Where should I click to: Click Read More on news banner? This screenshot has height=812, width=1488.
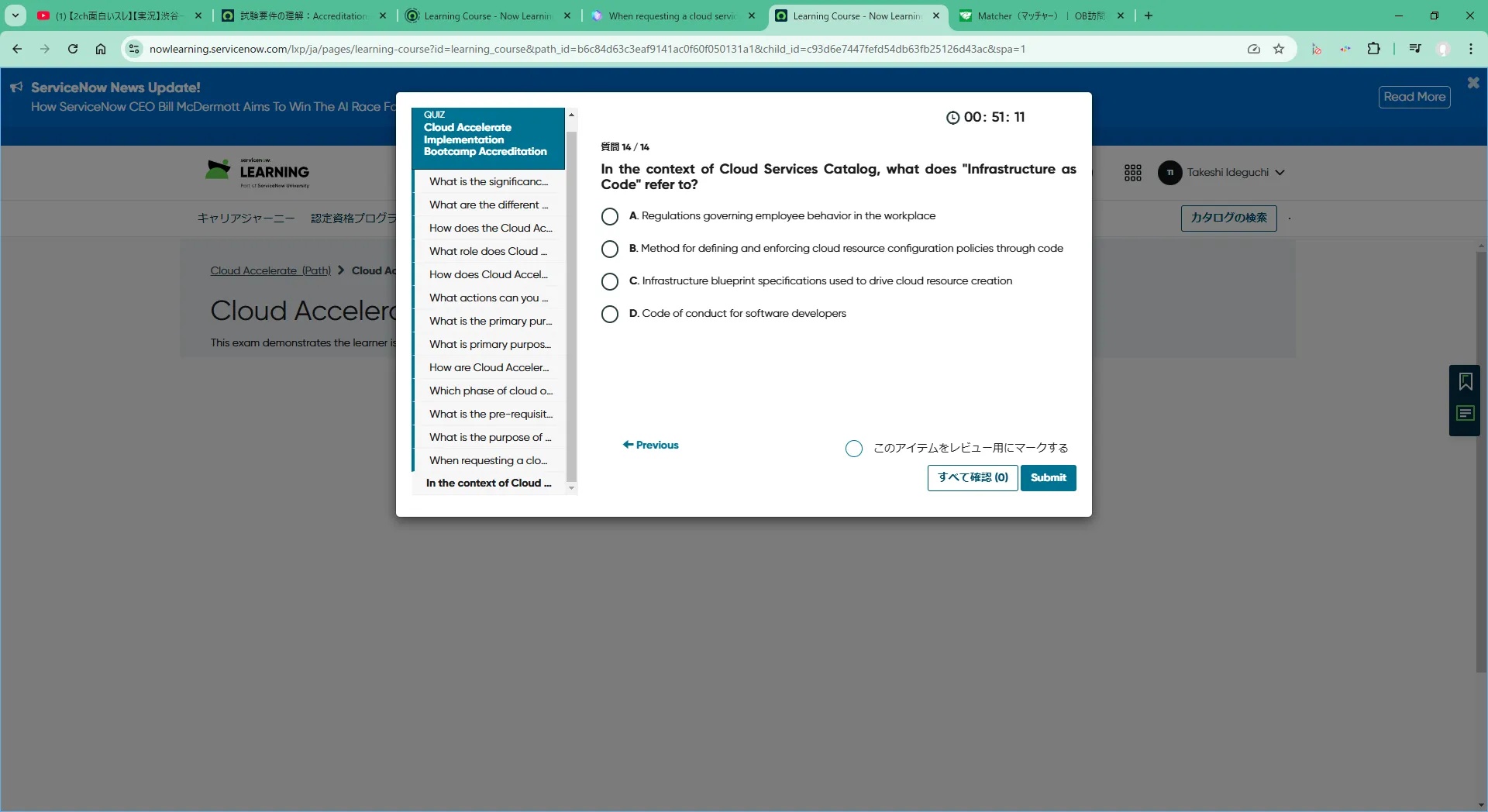(1414, 97)
